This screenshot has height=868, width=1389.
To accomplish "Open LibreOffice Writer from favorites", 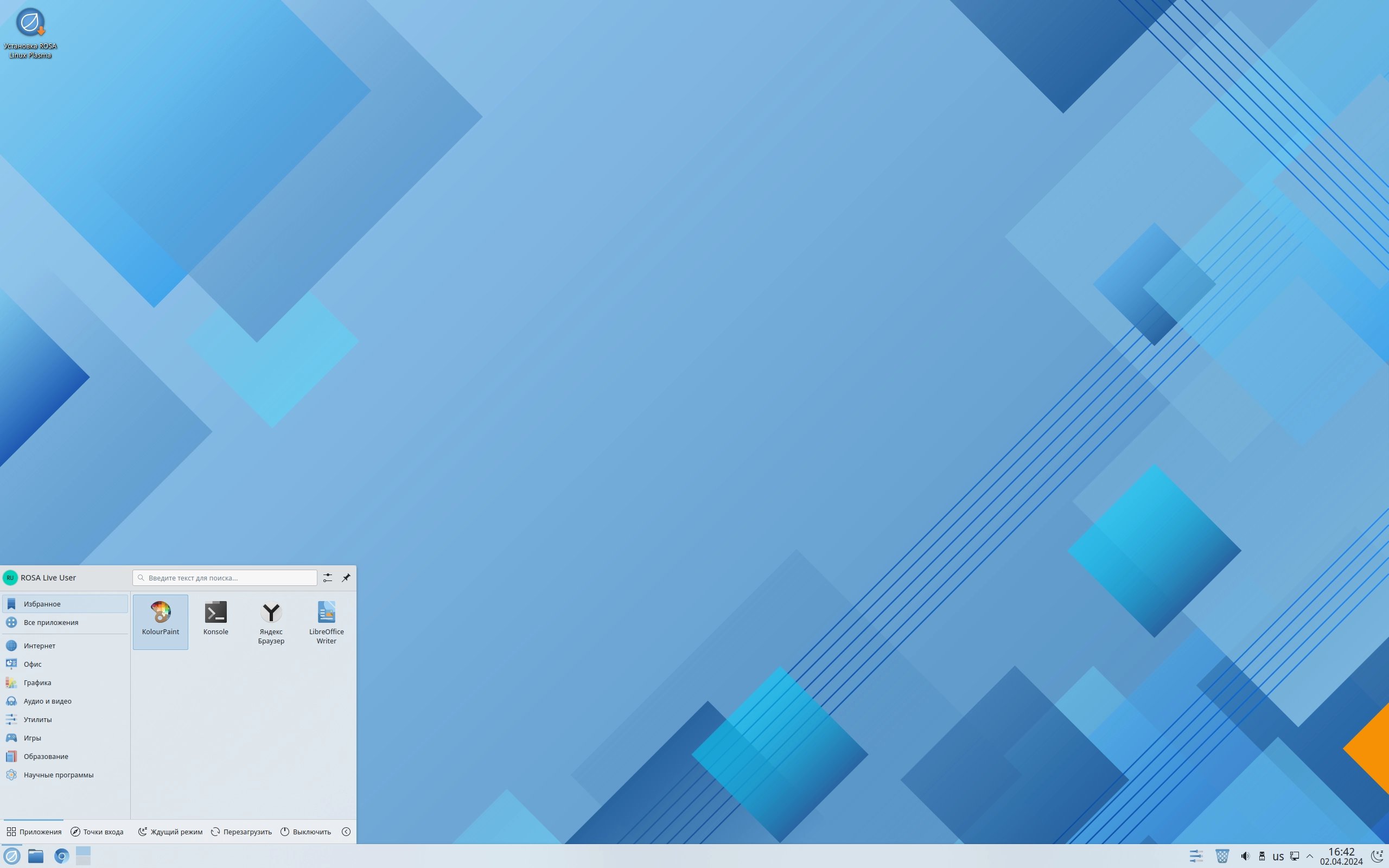I will [x=326, y=622].
